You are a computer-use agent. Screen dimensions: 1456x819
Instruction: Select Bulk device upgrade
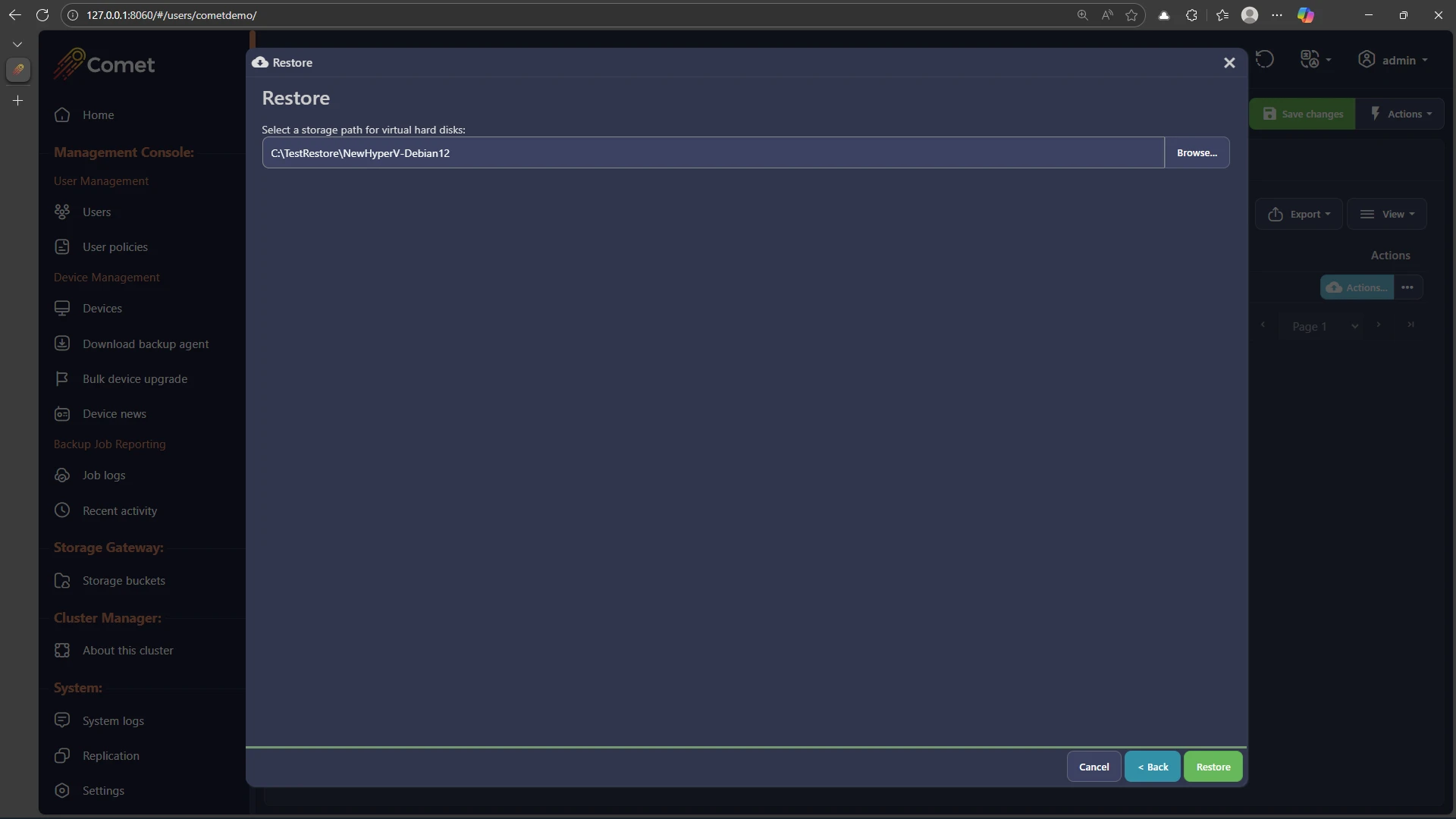click(135, 378)
